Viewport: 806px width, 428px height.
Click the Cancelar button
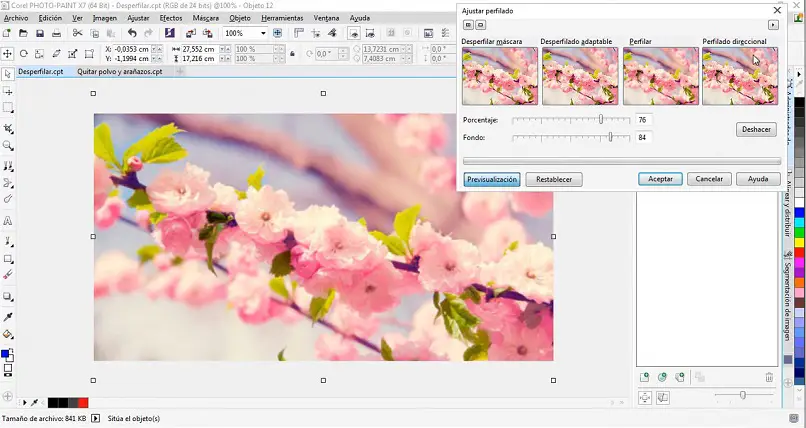(x=709, y=179)
